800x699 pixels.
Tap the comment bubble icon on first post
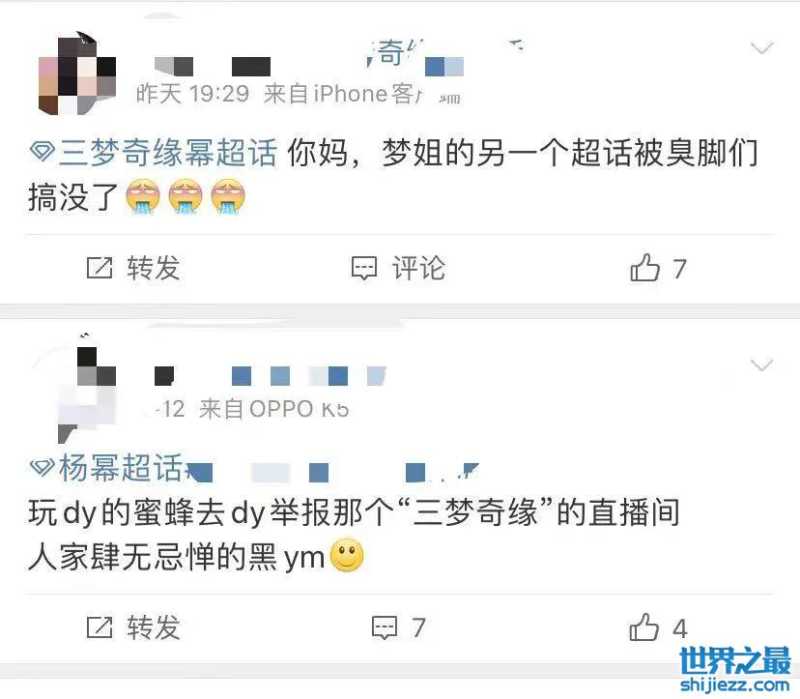[364, 268]
